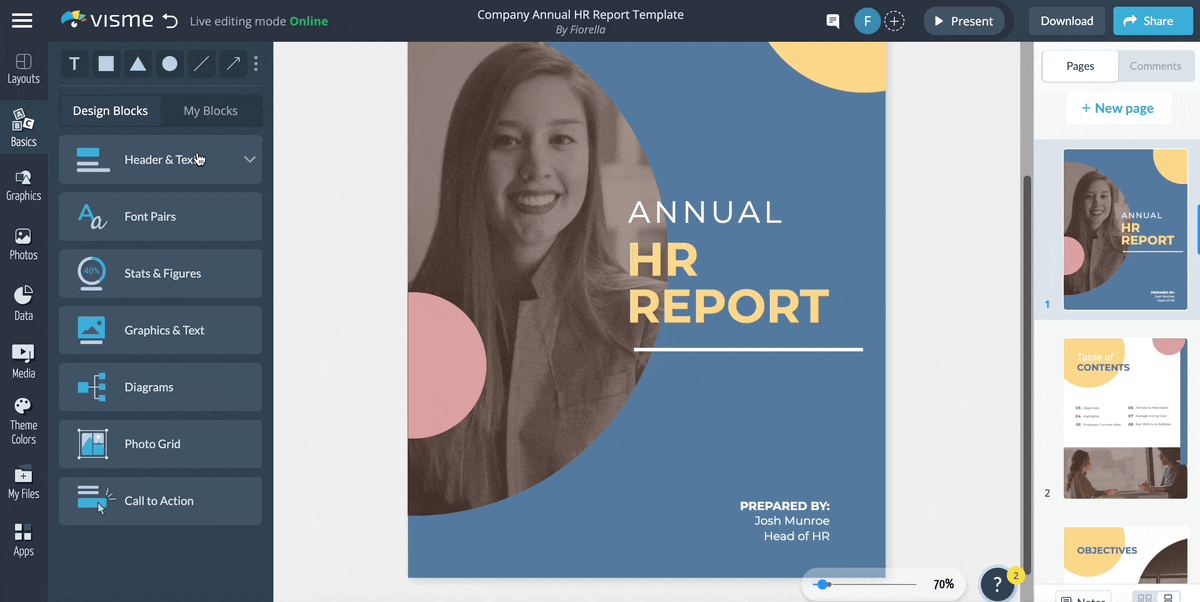Open the comments icon in the top bar
Viewport: 1200px width, 602px height.
832,20
